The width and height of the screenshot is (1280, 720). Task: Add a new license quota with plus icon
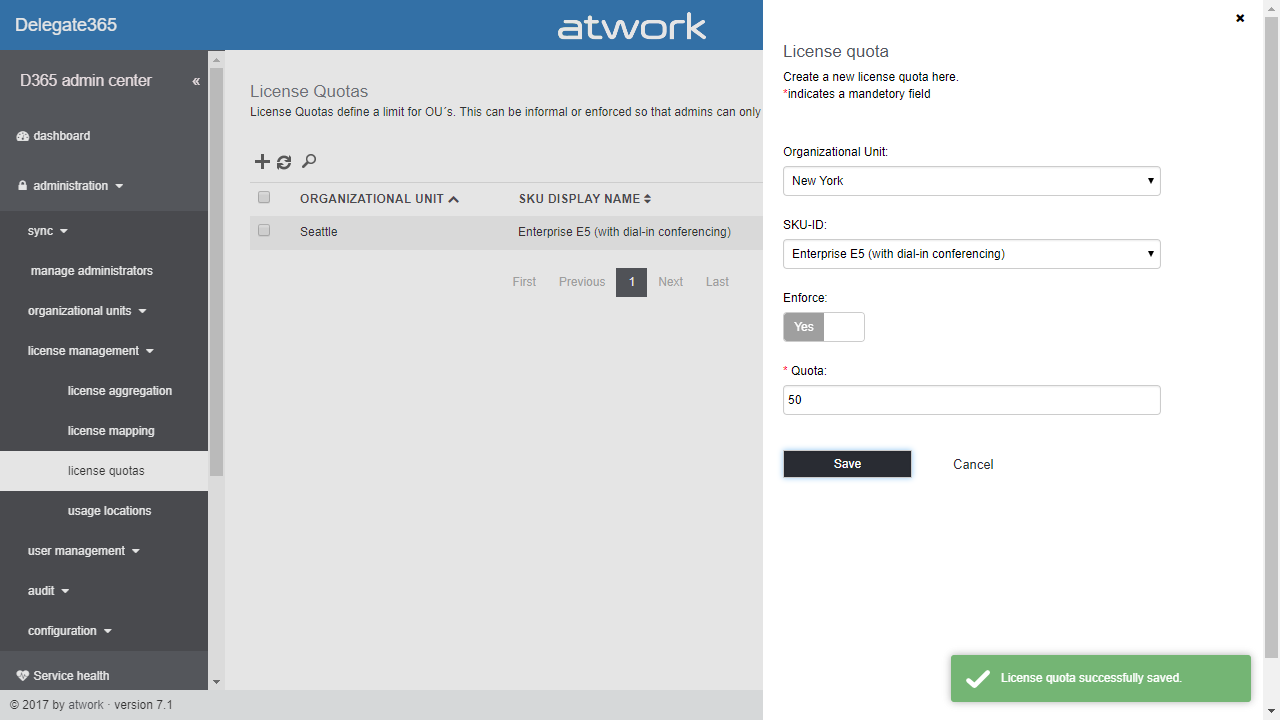click(262, 162)
